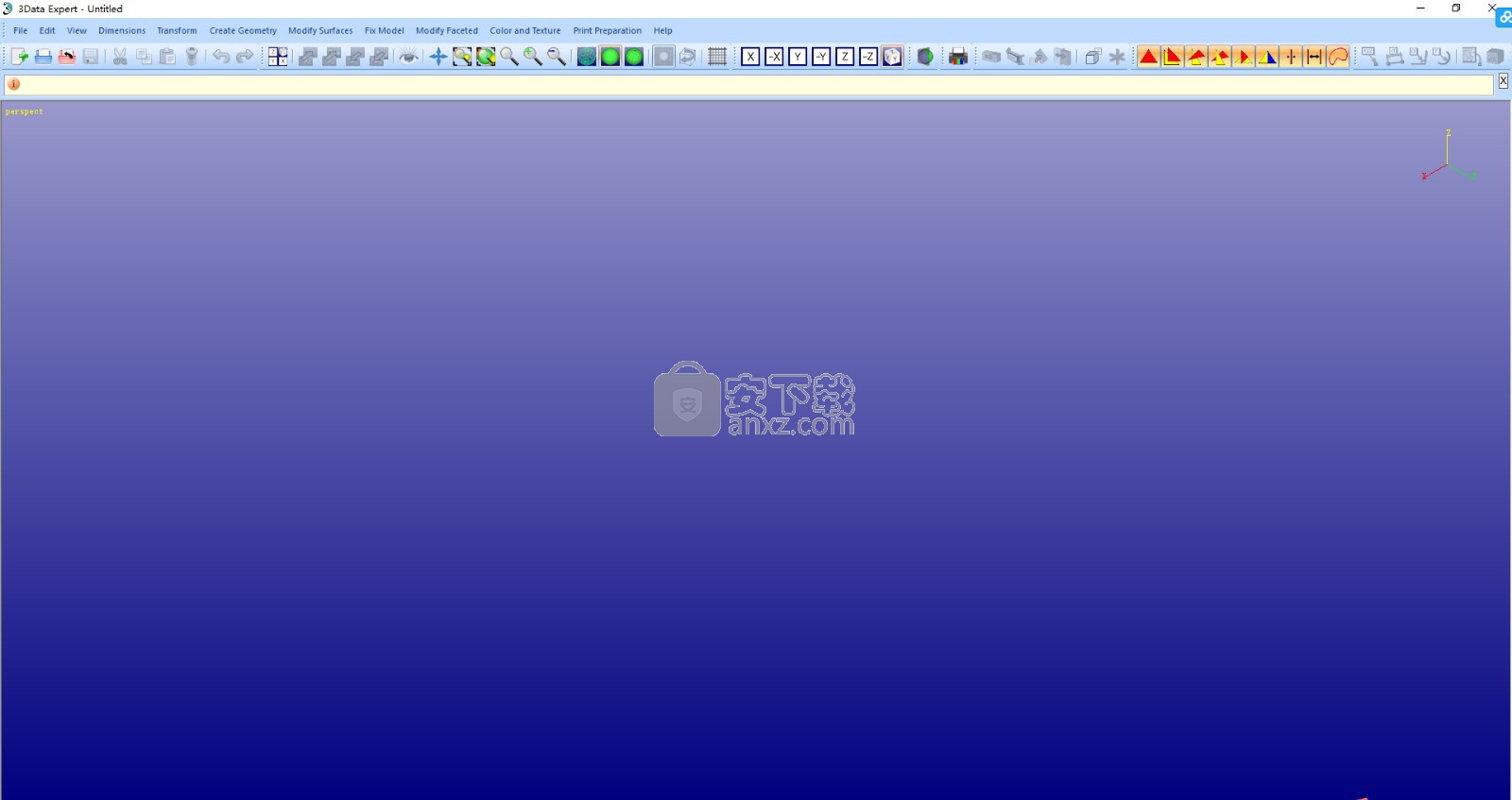Click the Paste clipboard icon

pos(167,57)
